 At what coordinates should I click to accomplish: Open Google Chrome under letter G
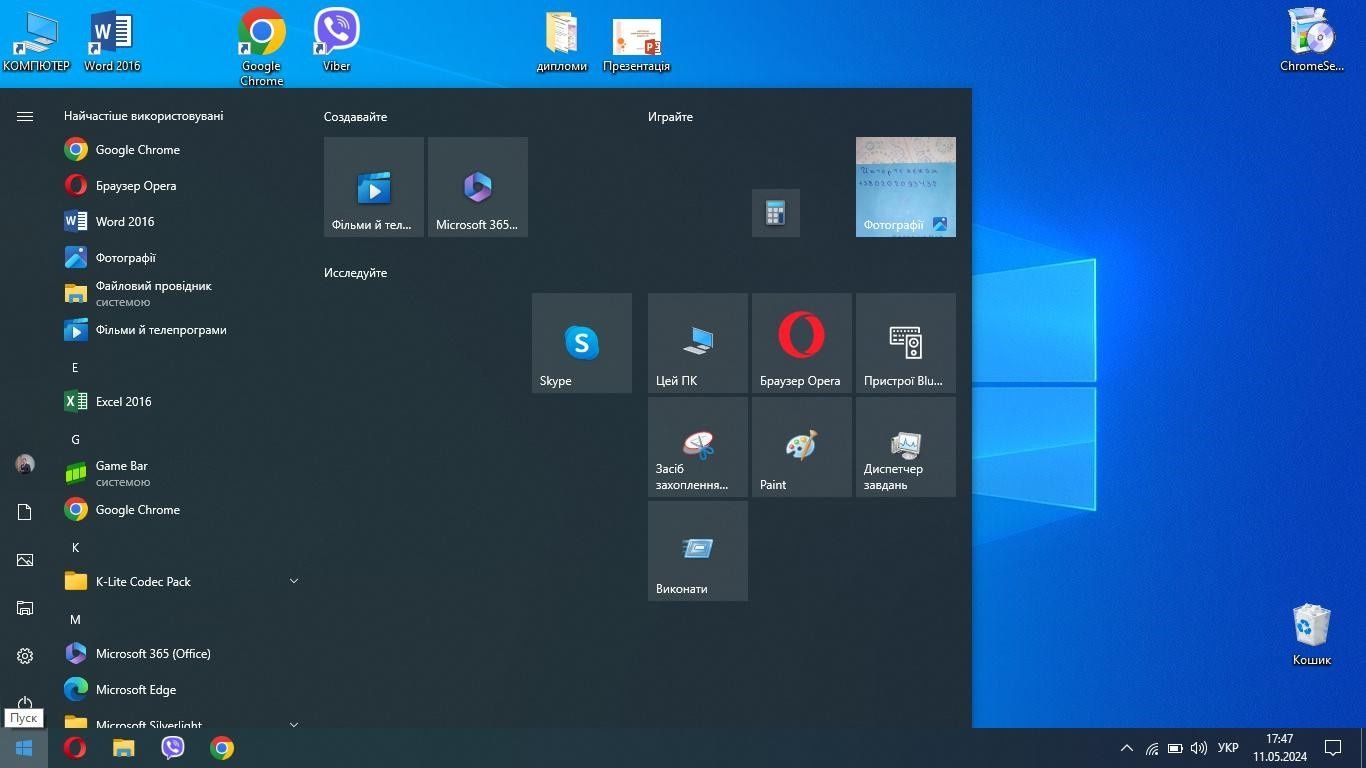[x=180, y=510]
